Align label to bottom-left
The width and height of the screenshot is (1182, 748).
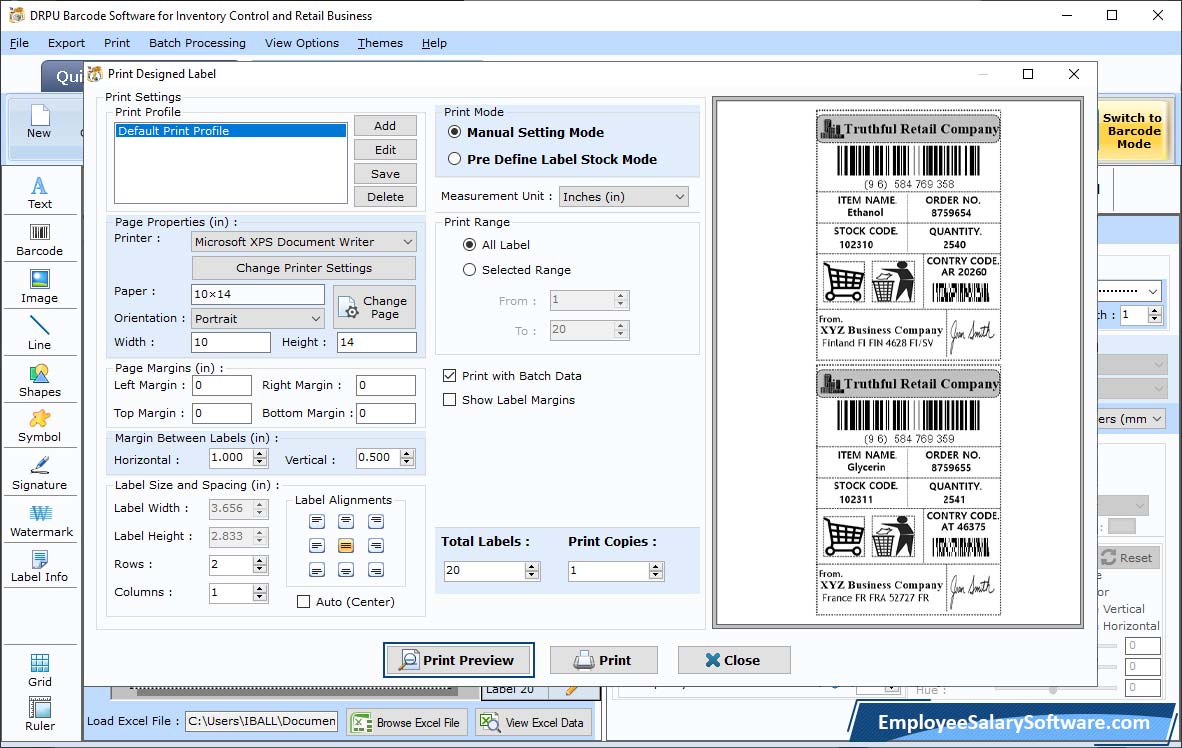tap(317, 570)
